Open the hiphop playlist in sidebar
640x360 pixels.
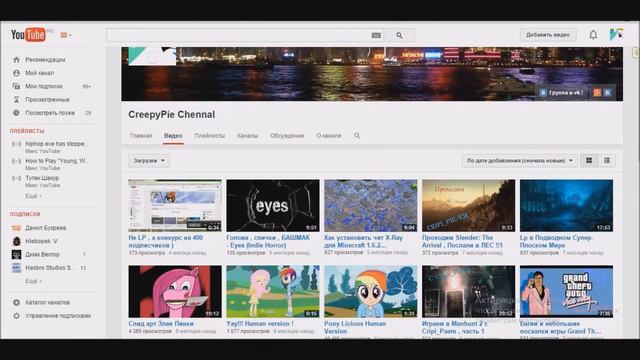[56, 144]
